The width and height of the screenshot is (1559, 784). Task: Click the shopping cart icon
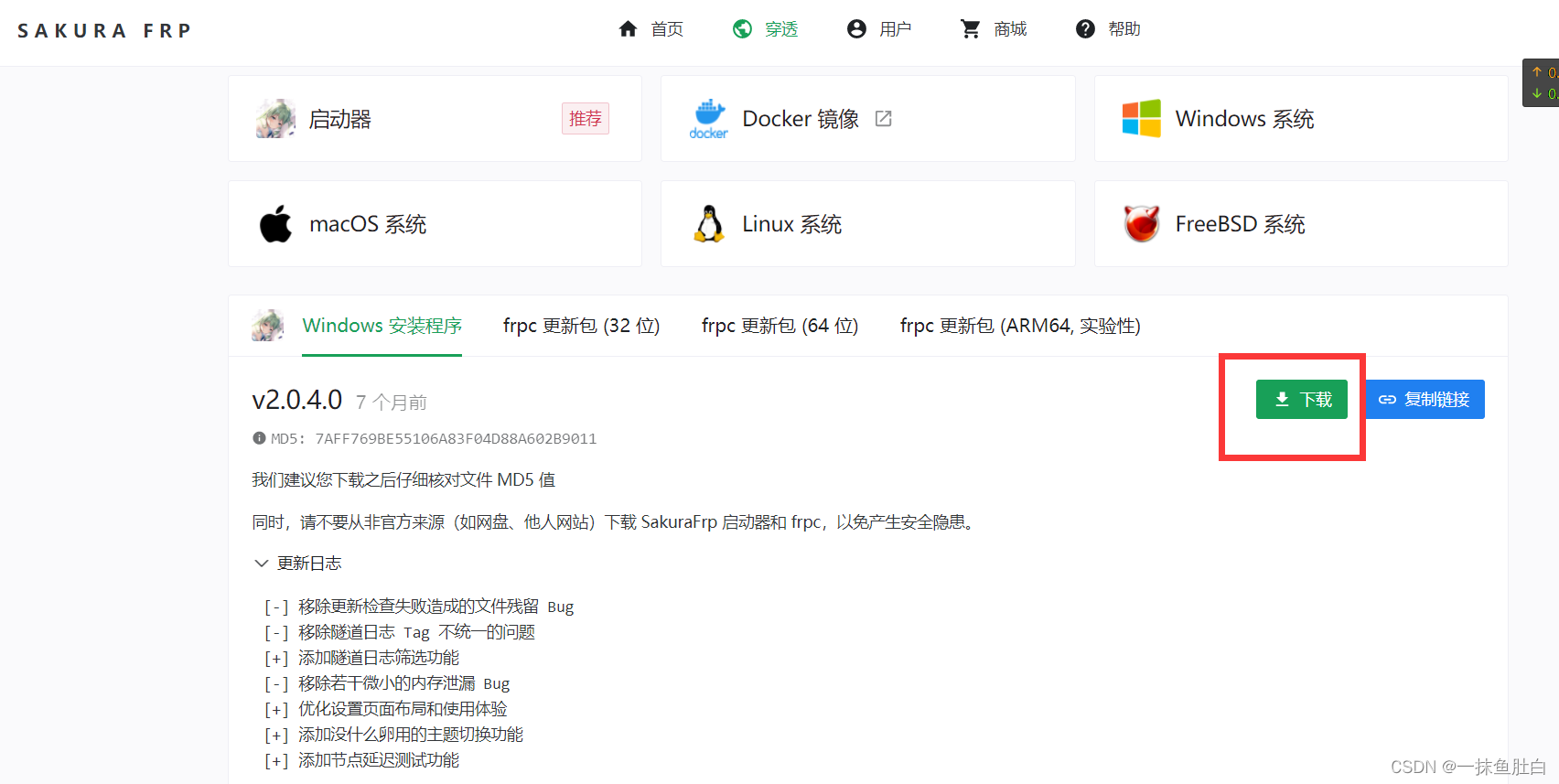[x=971, y=29]
